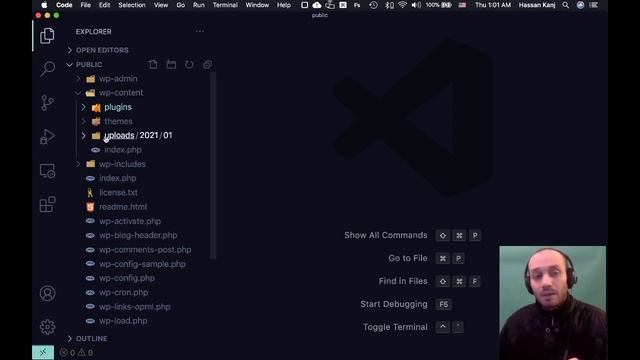Open Spotlight search in menu bar
Image resolution: width=640 pixels, height=360 pixels.
pyautogui.click(x=565, y=5)
